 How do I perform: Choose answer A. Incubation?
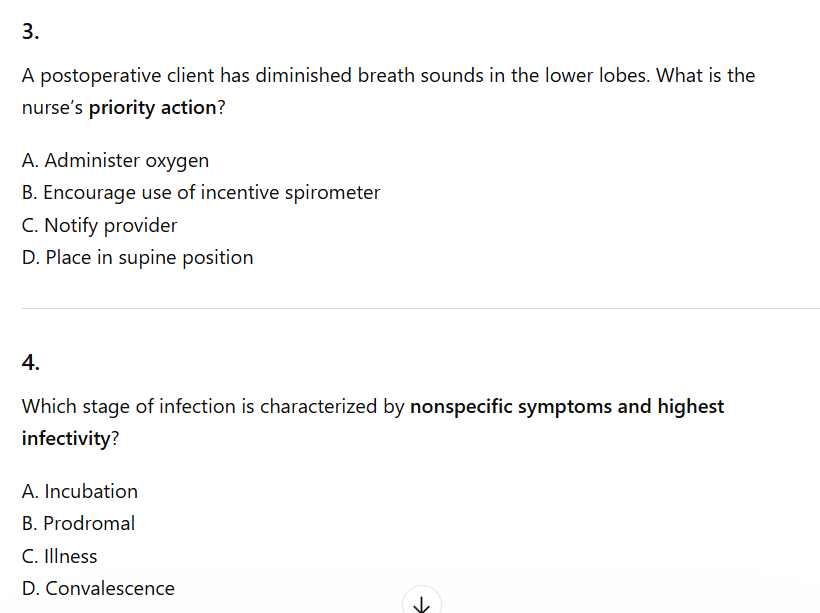(80, 491)
